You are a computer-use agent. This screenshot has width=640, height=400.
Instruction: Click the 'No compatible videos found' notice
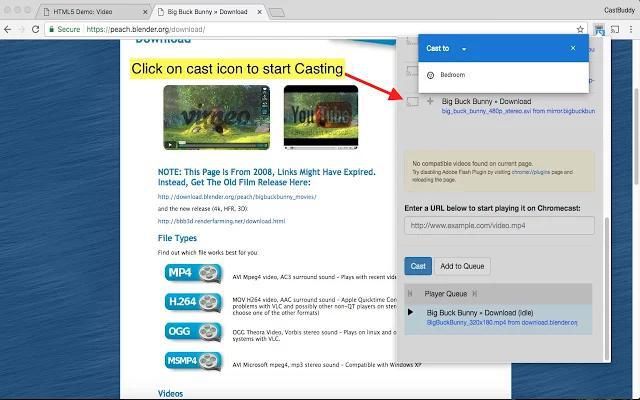499,171
